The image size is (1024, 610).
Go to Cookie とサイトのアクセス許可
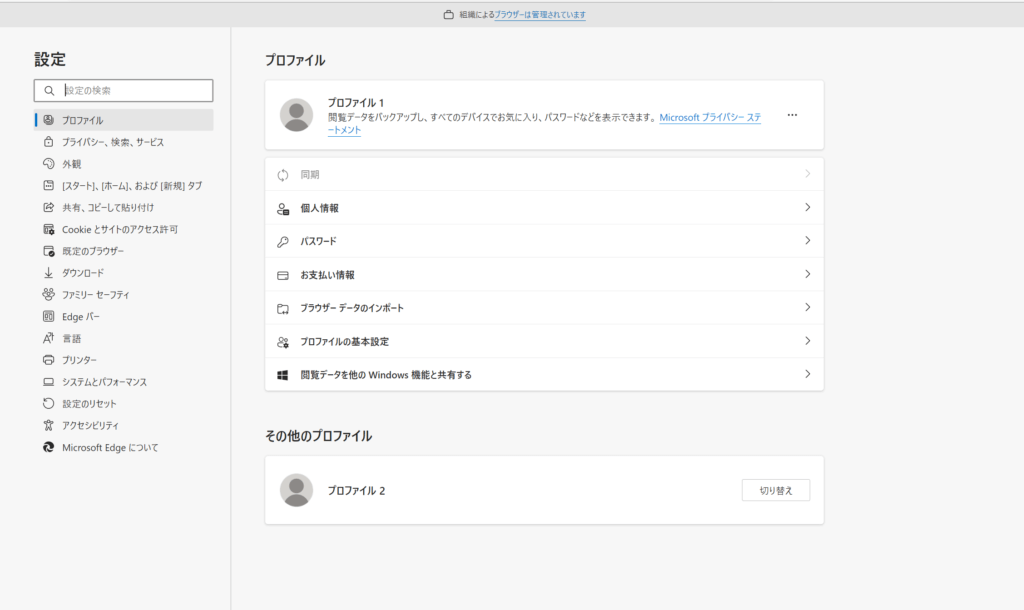point(120,229)
